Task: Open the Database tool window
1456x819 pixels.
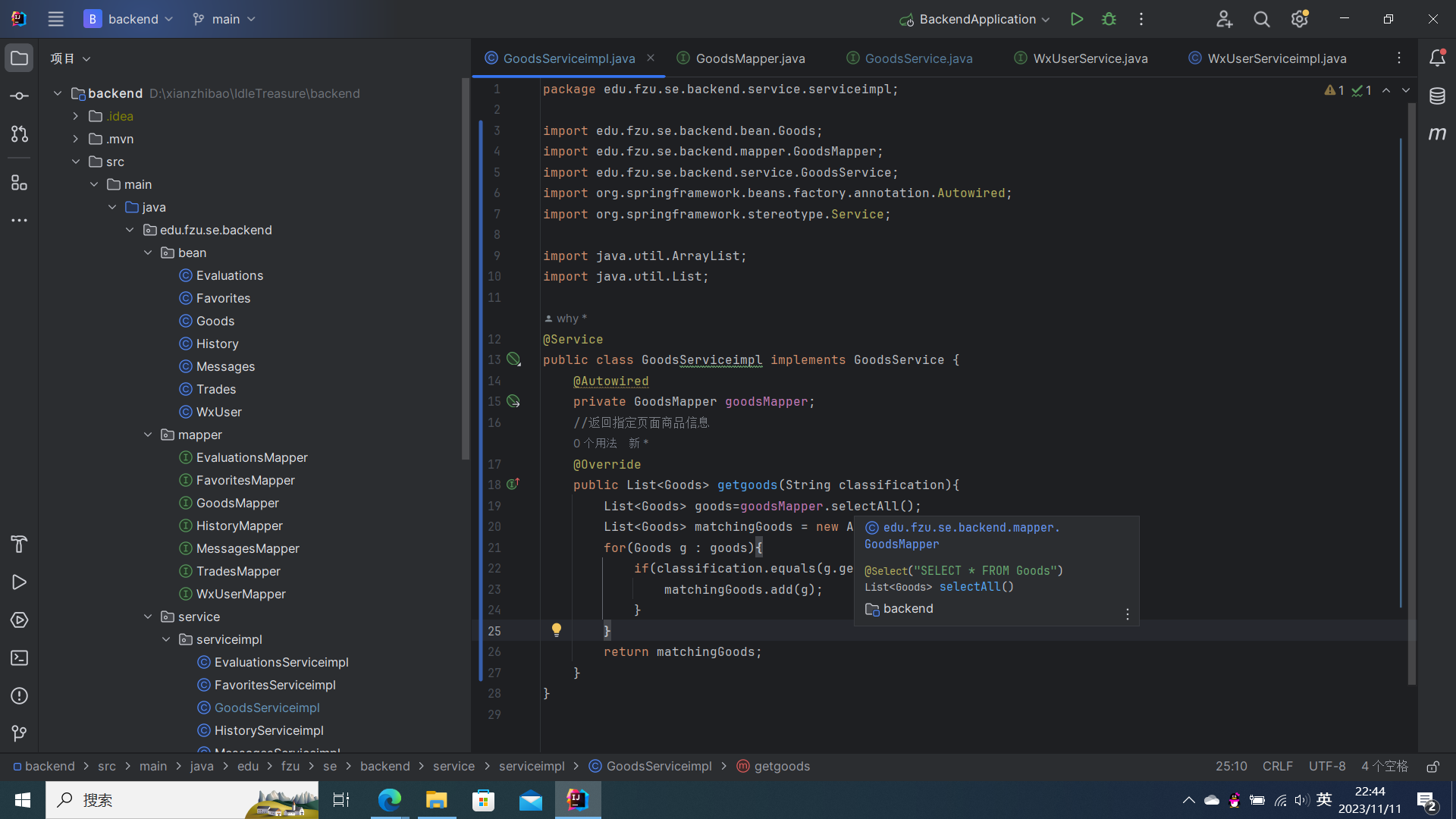Action: 1437,96
